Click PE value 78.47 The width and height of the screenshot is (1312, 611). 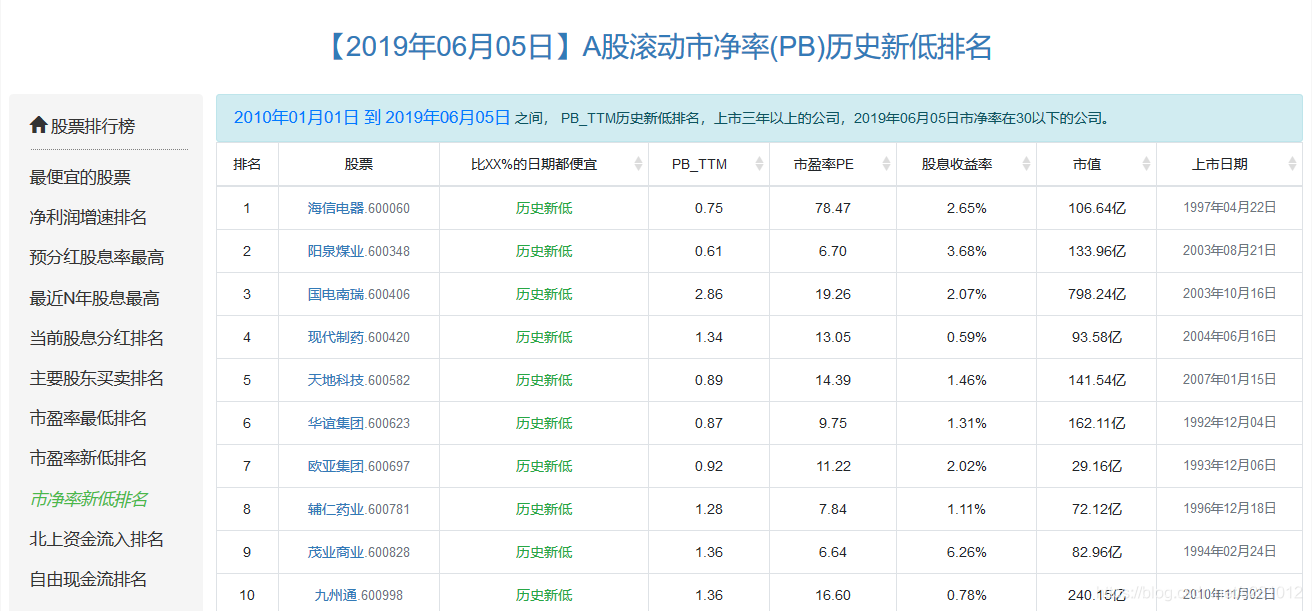click(833, 208)
